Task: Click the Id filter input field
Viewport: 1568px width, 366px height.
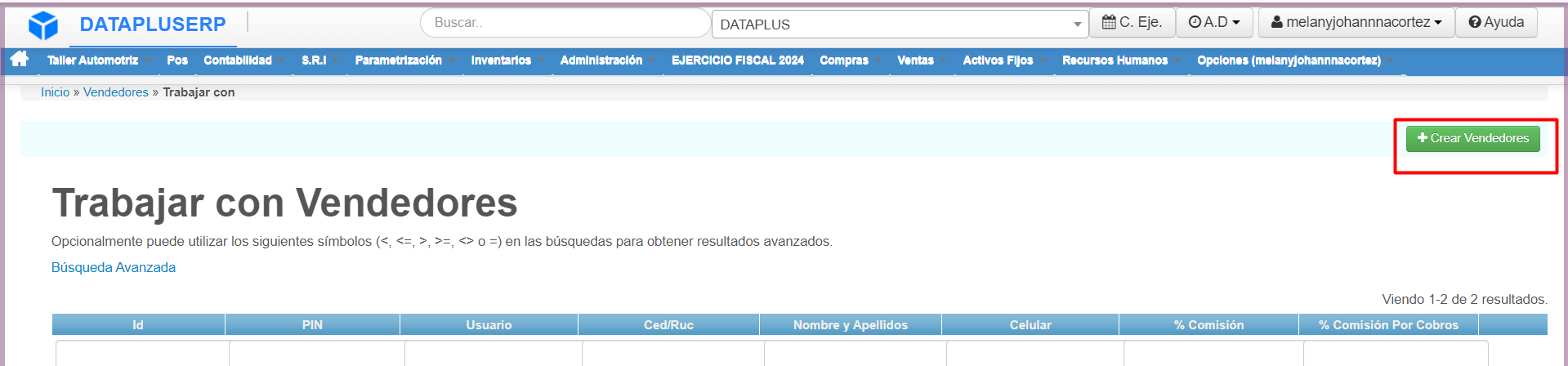Action: click(143, 354)
